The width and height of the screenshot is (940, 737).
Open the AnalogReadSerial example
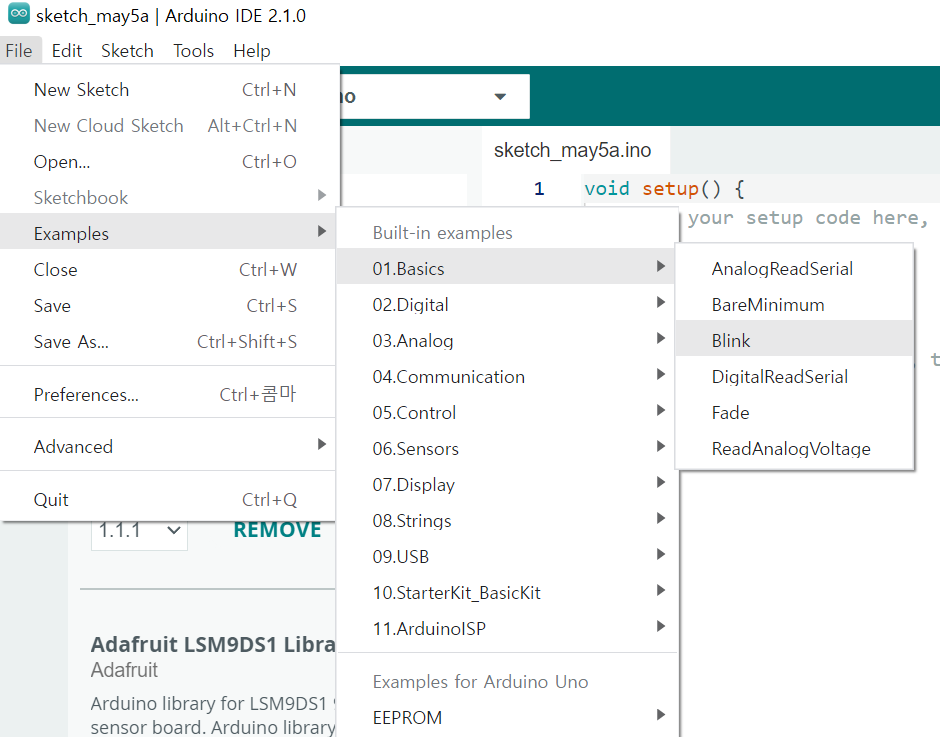pos(794,269)
